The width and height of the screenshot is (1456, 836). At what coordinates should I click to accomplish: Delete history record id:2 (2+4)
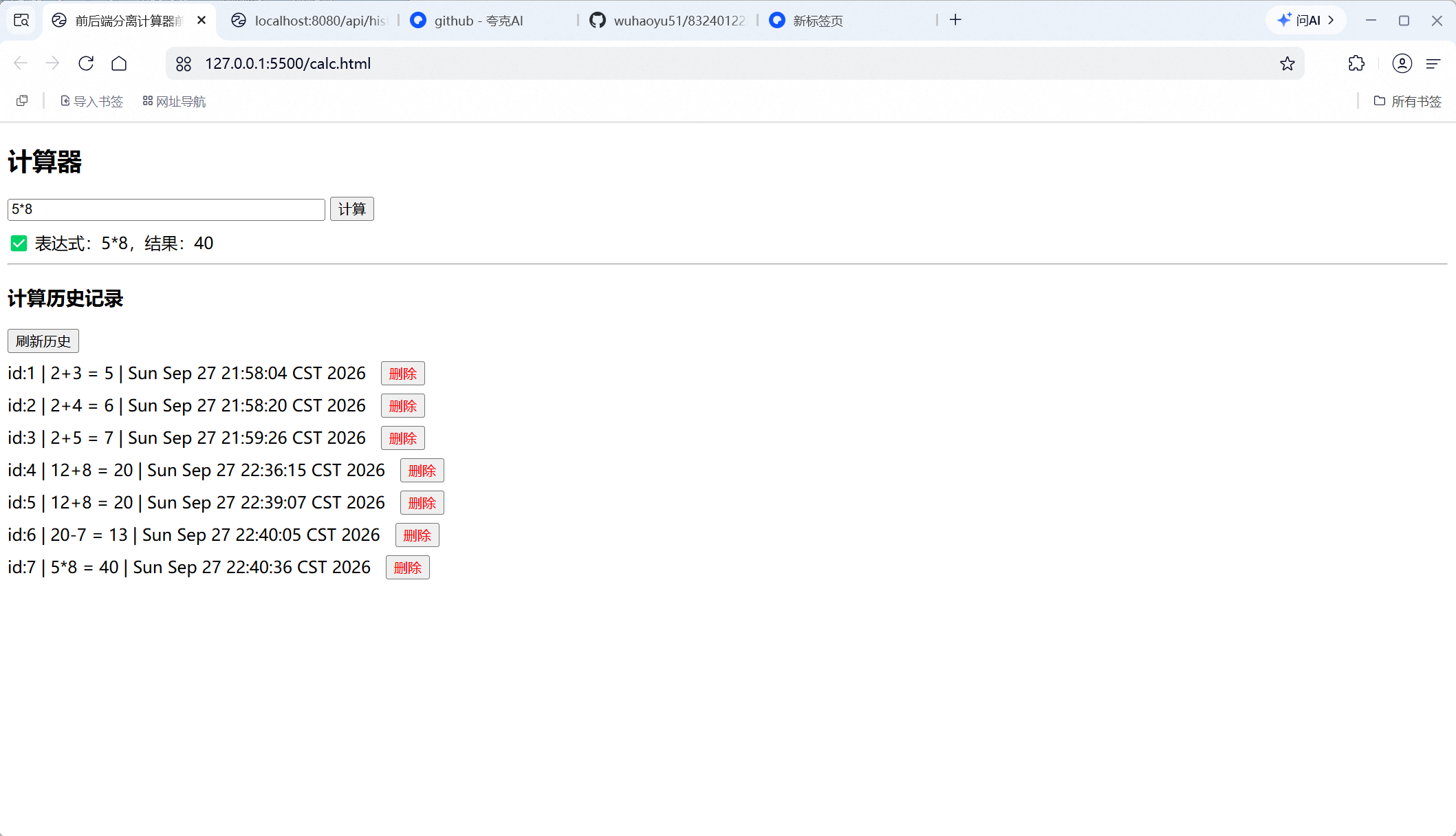pyautogui.click(x=403, y=406)
